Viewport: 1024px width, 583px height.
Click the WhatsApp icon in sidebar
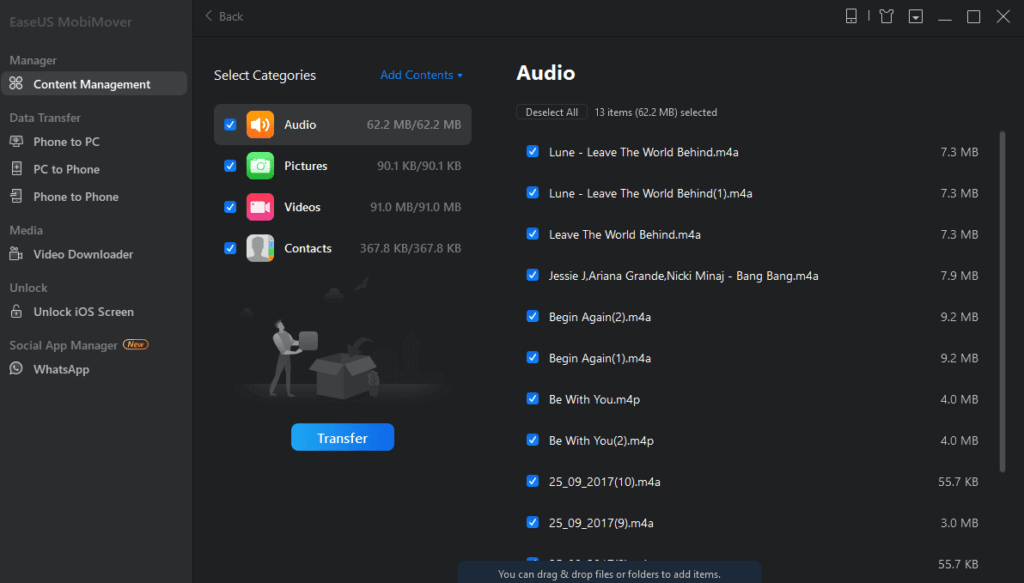(16, 369)
